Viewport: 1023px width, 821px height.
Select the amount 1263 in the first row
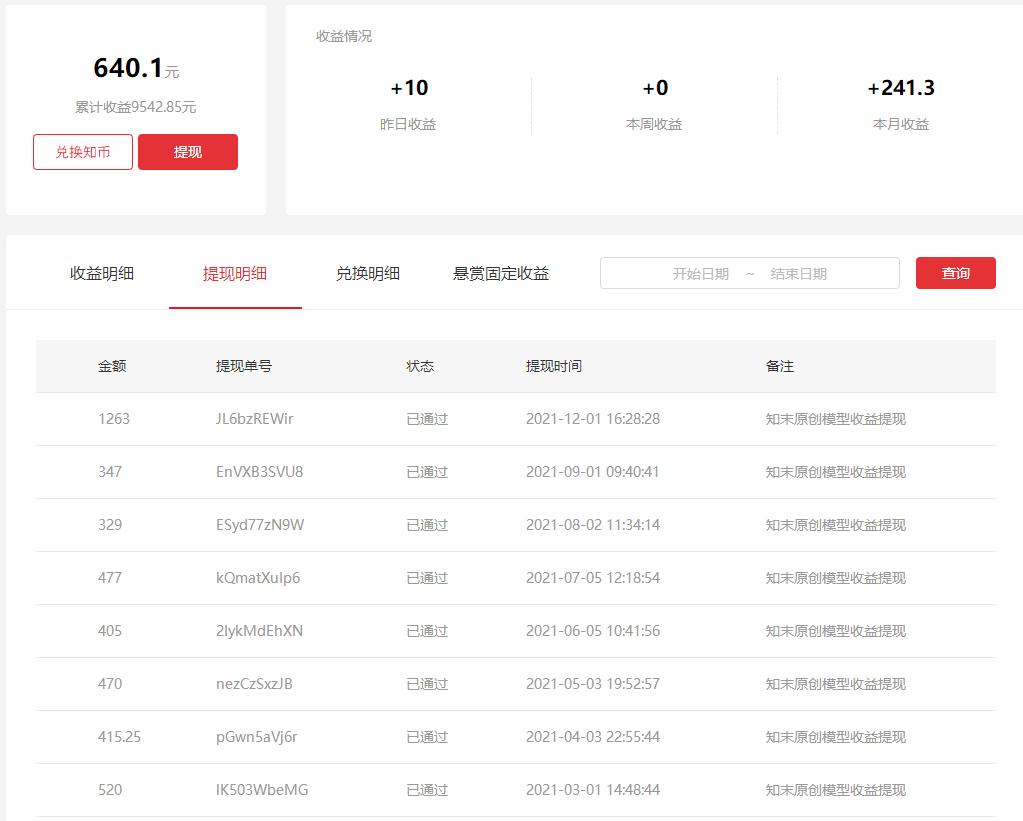point(115,419)
